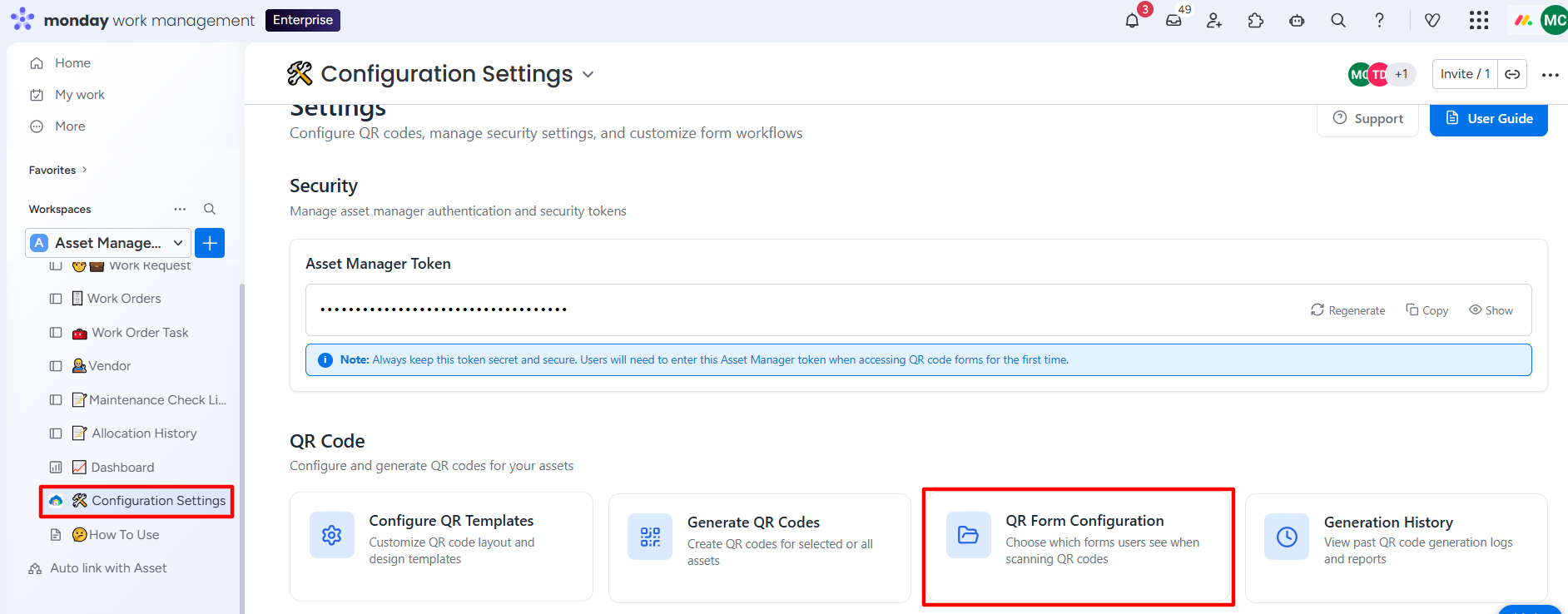Open the apps marketplace puzzle icon
The height and width of the screenshot is (614, 1568).
coord(1256,21)
